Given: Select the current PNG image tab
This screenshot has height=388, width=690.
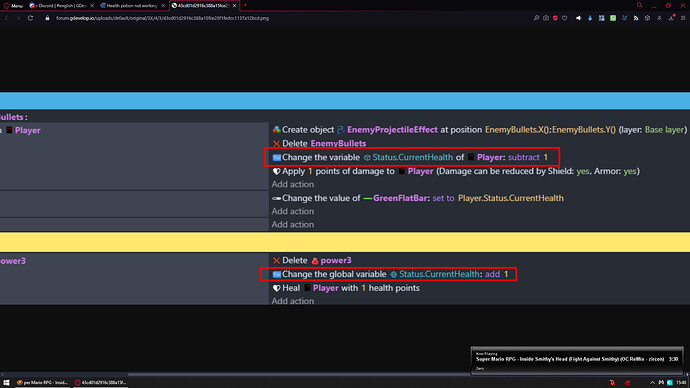Looking at the screenshot, I should click(200, 6).
